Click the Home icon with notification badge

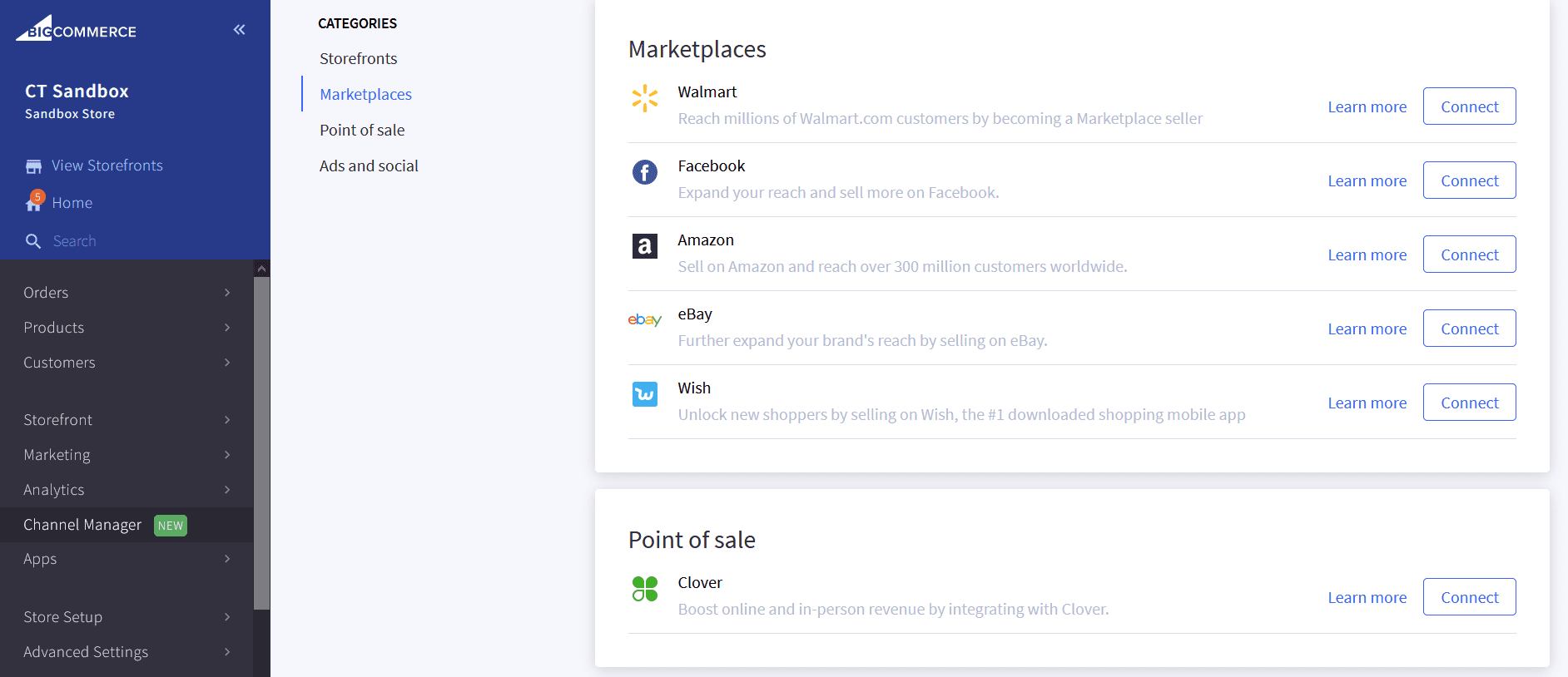point(34,202)
